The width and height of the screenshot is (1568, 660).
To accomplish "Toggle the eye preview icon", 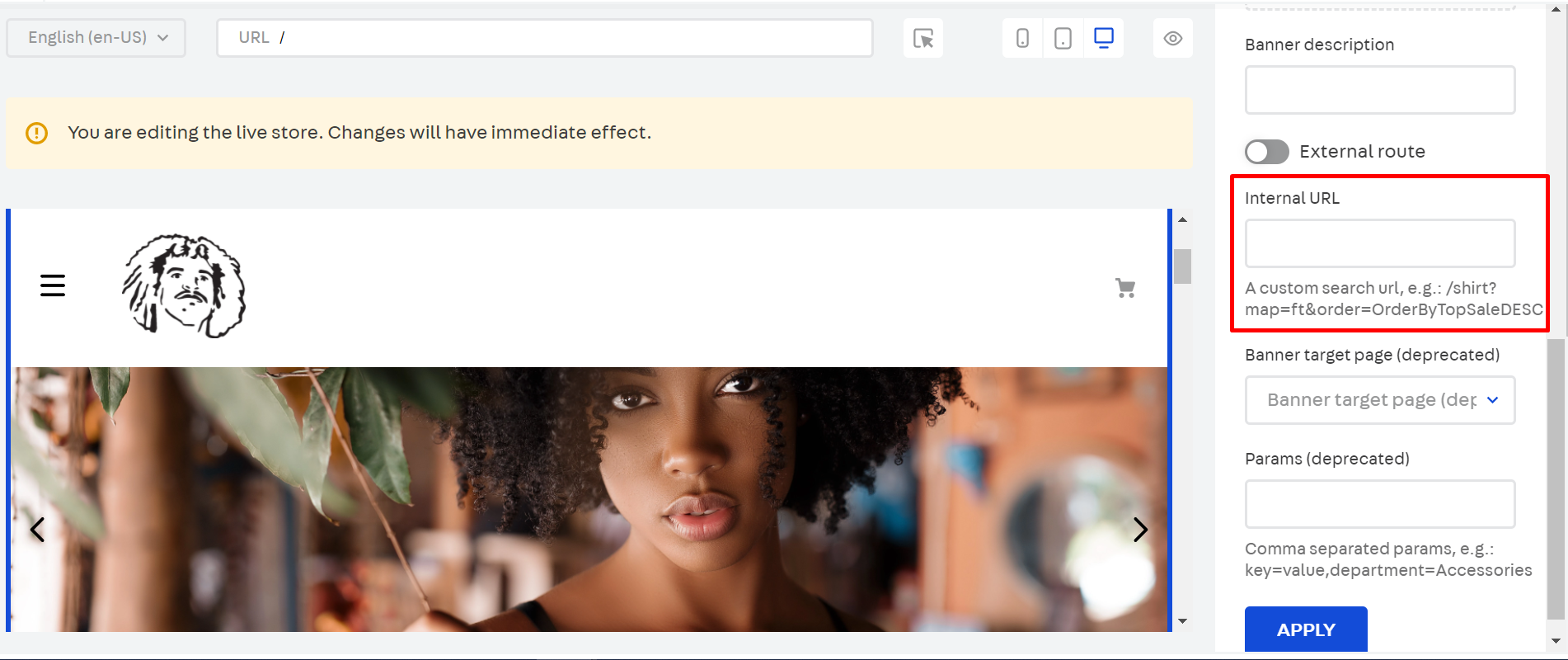I will (1172, 39).
